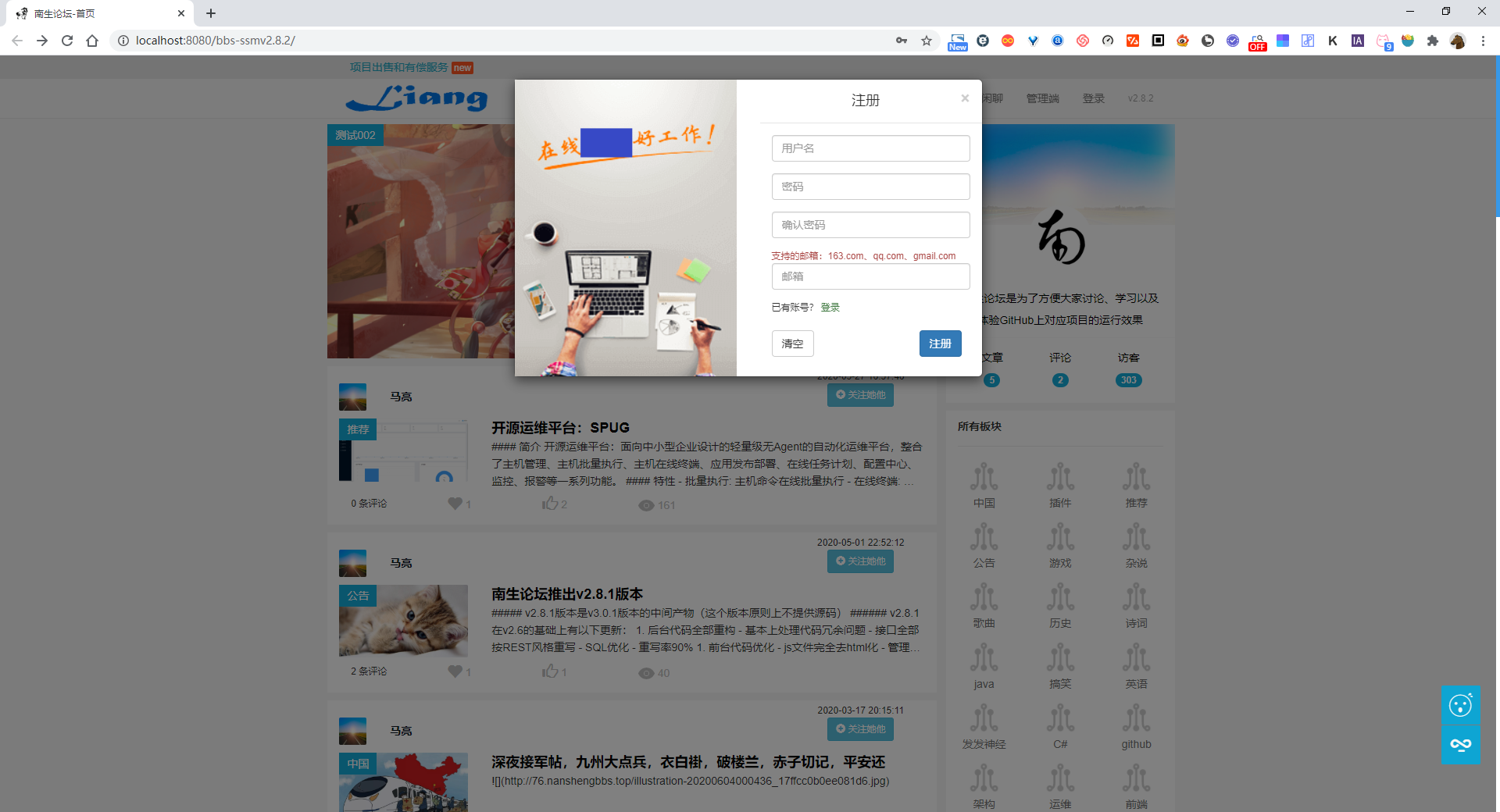
Task: Click thumbs-up icon on v2.8.1 post
Action: tap(550, 671)
